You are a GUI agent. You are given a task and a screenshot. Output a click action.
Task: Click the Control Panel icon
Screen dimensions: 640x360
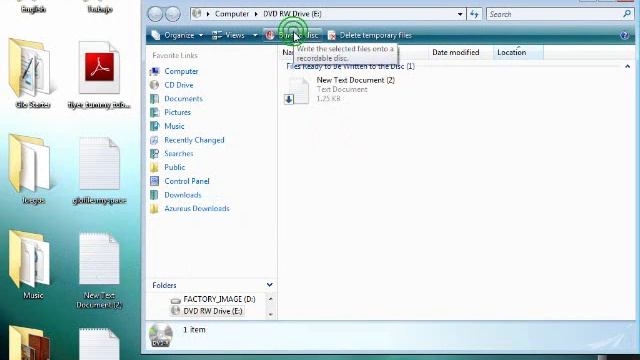(154, 181)
